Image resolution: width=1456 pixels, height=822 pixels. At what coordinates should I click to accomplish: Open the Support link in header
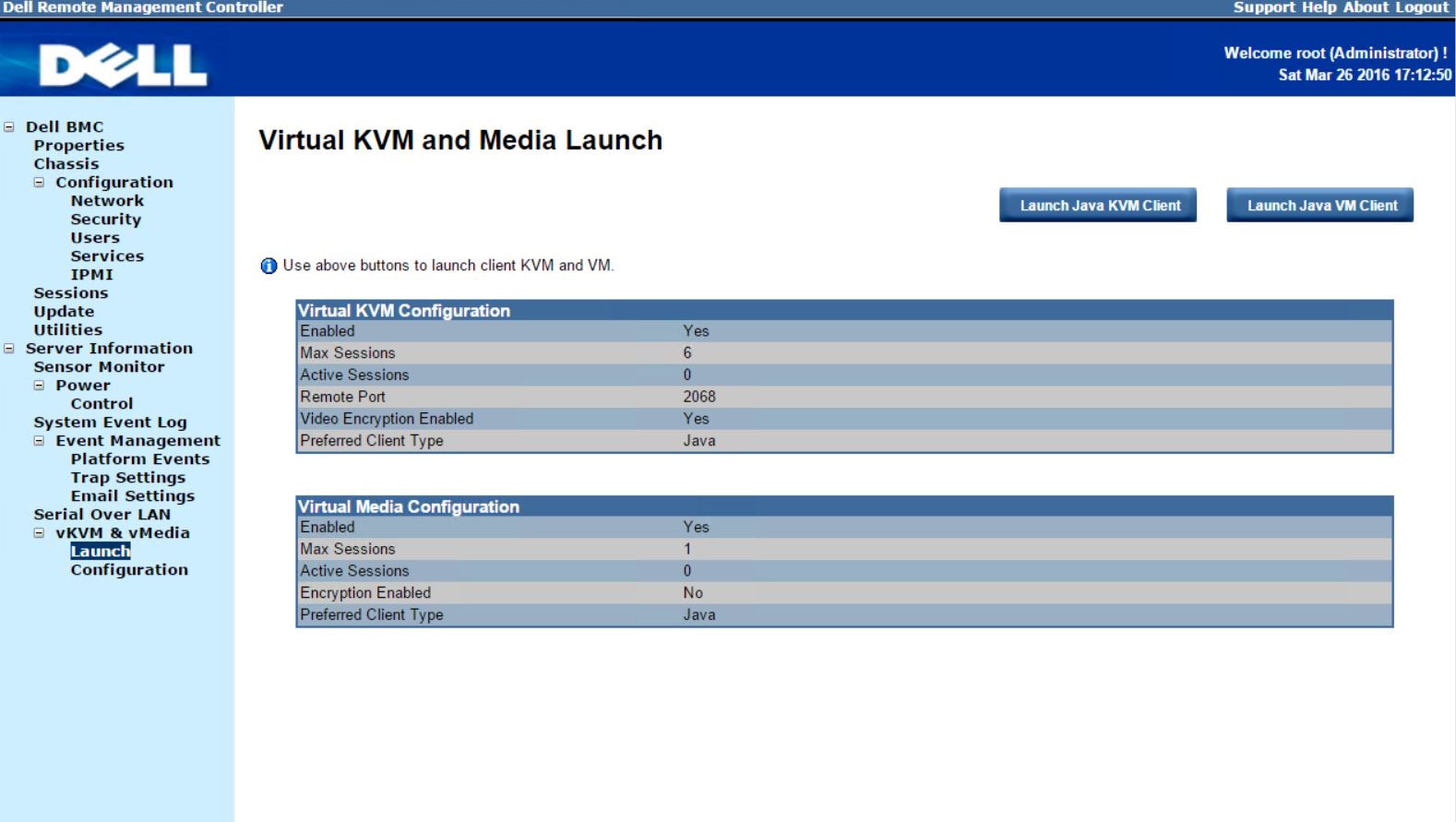(x=1264, y=7)
